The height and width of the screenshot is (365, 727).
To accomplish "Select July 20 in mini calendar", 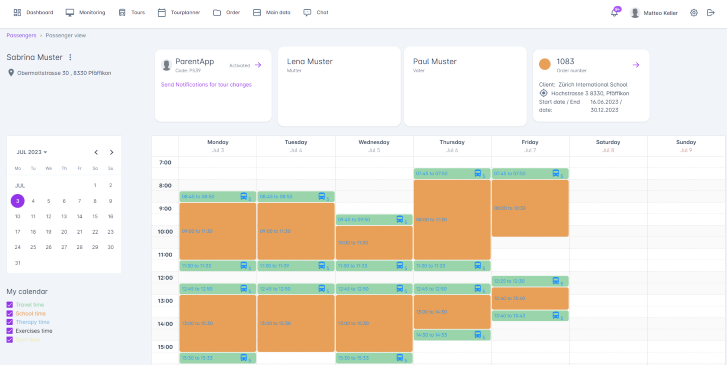I will tap(64, 232).
